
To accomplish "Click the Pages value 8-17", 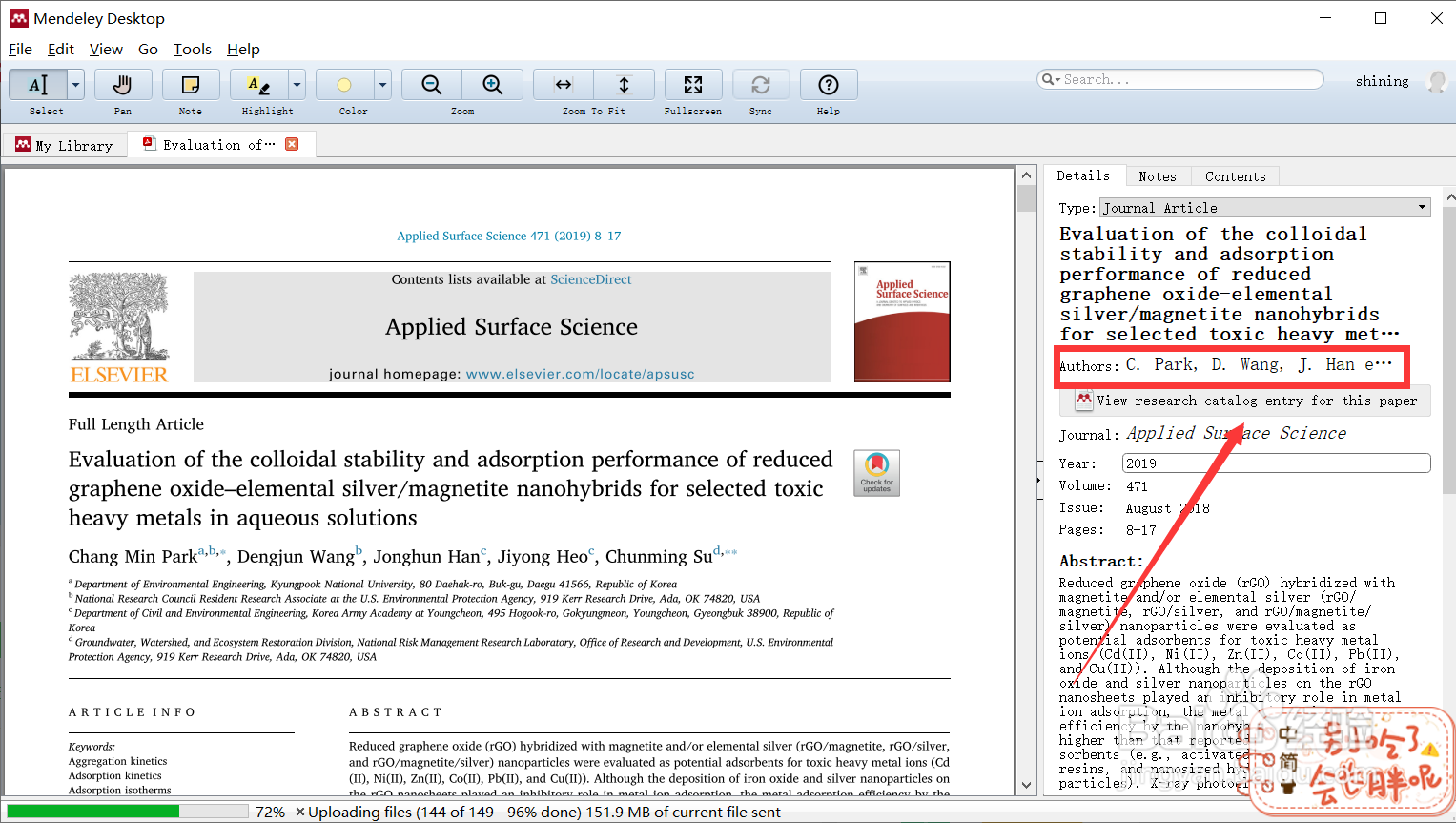I will click(x=1140, y=530).
